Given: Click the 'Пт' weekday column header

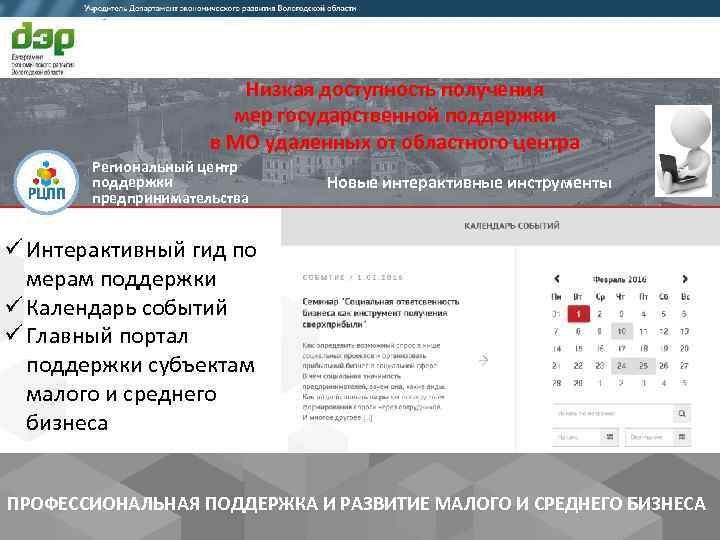Looking at the screenshot, I should pos(644,297).
